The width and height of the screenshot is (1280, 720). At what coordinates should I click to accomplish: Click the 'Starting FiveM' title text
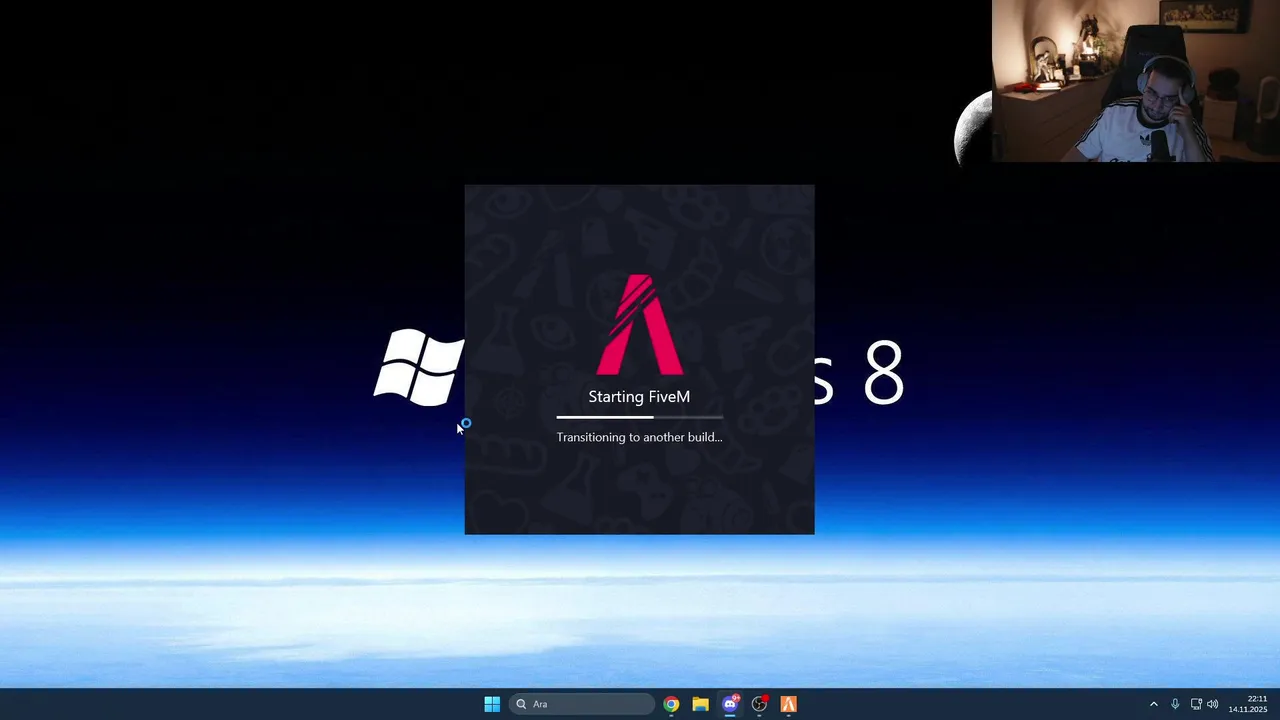(x=639, y=397)
